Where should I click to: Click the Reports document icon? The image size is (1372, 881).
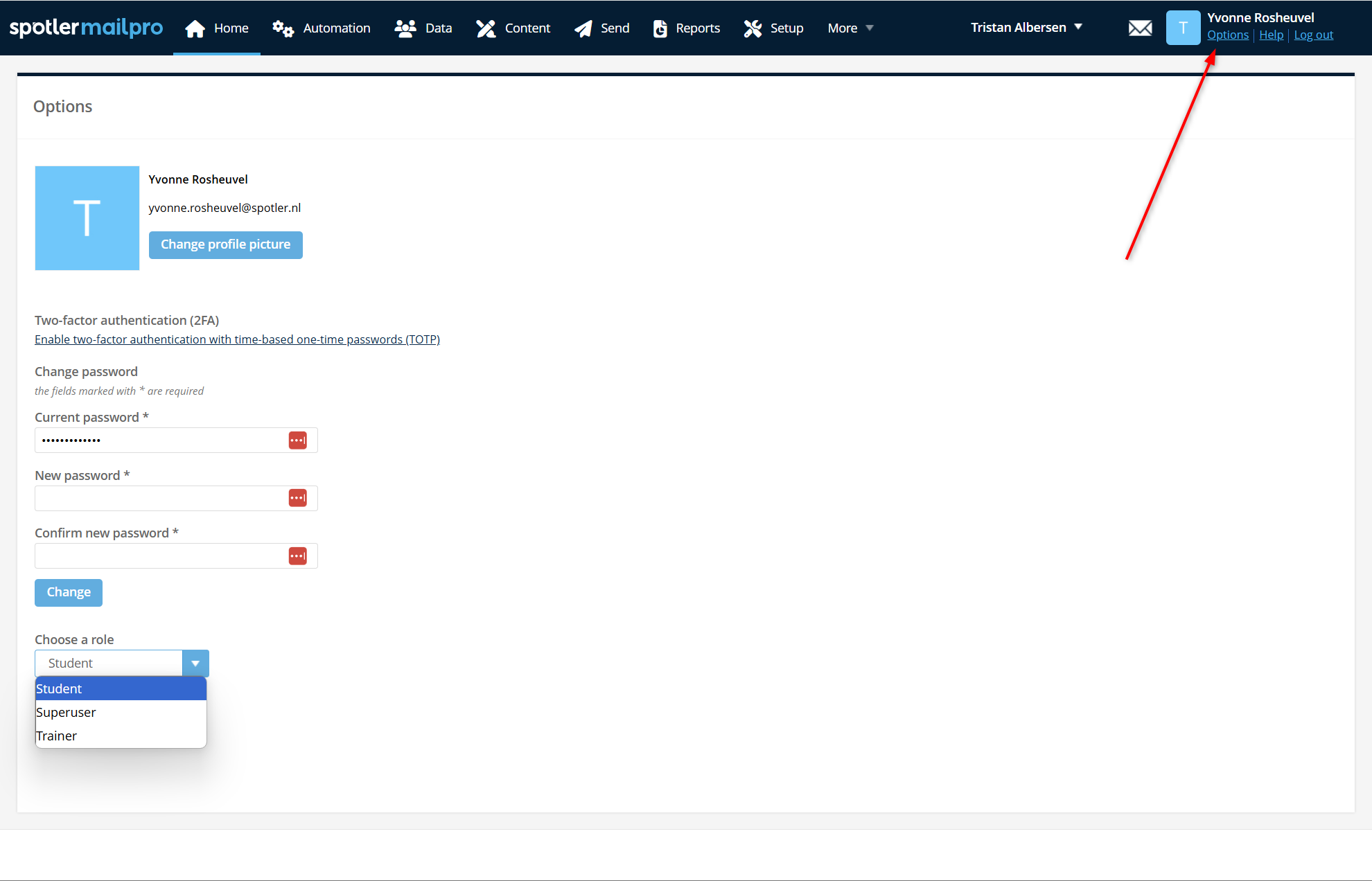coord(660,28)
